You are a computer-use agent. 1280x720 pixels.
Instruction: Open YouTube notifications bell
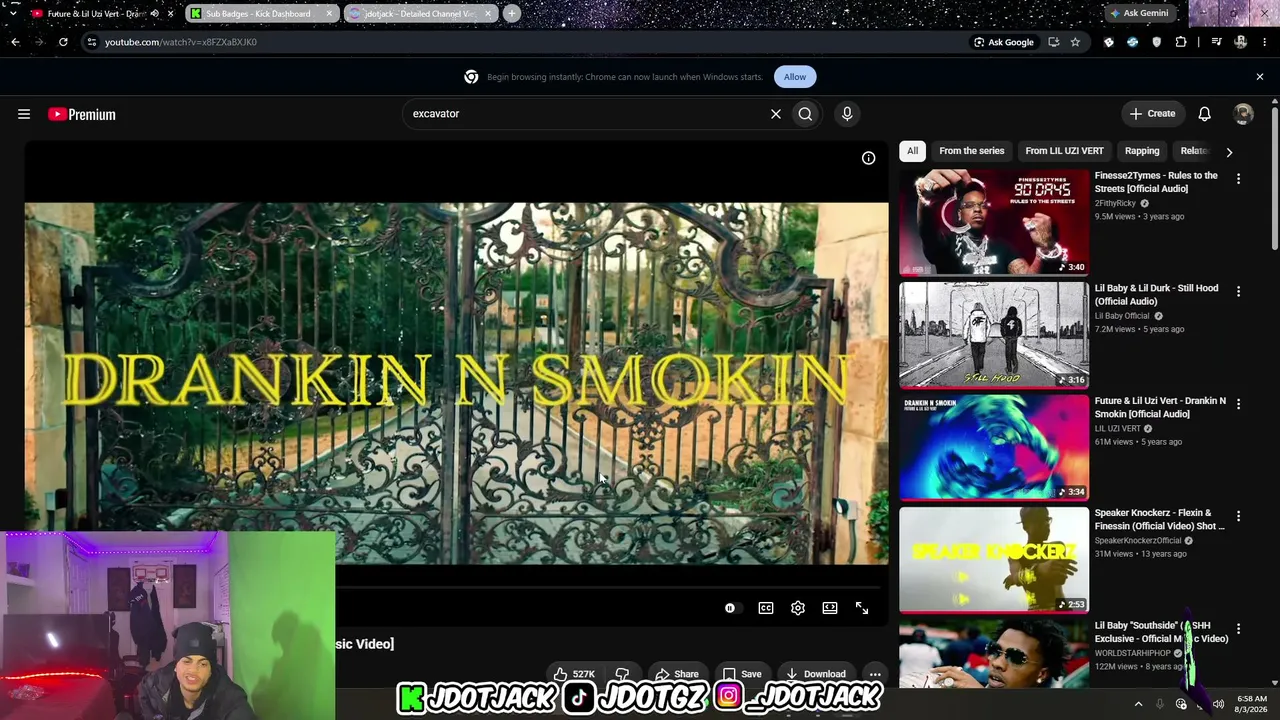1204,114
